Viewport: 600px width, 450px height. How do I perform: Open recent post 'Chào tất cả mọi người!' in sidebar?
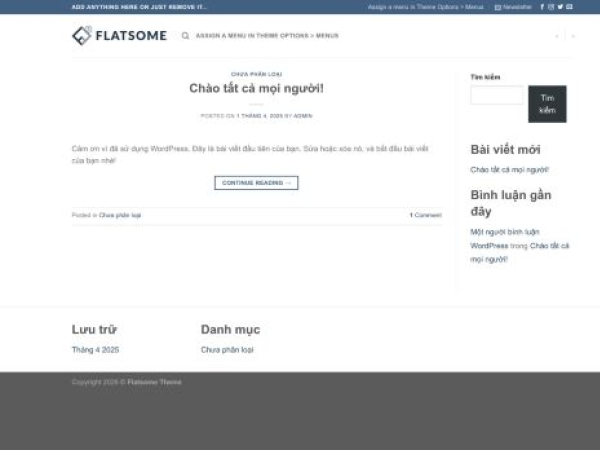coord(509,170)
